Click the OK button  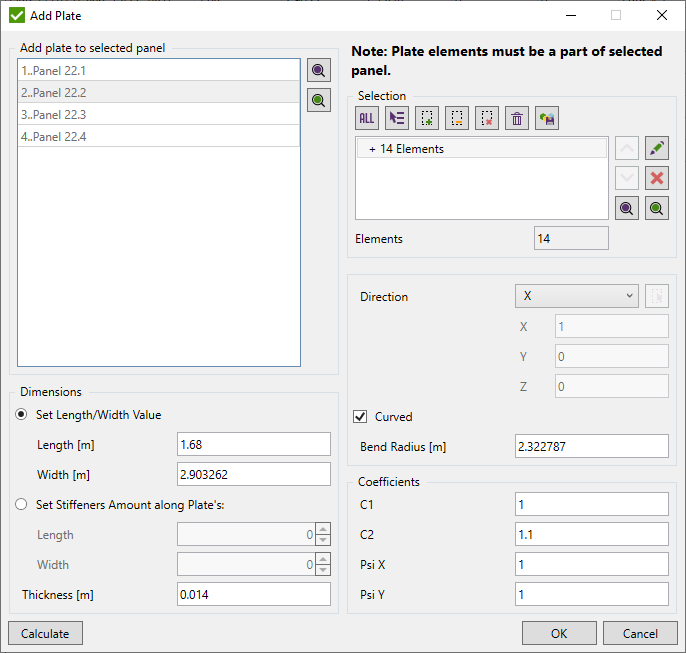559,633
